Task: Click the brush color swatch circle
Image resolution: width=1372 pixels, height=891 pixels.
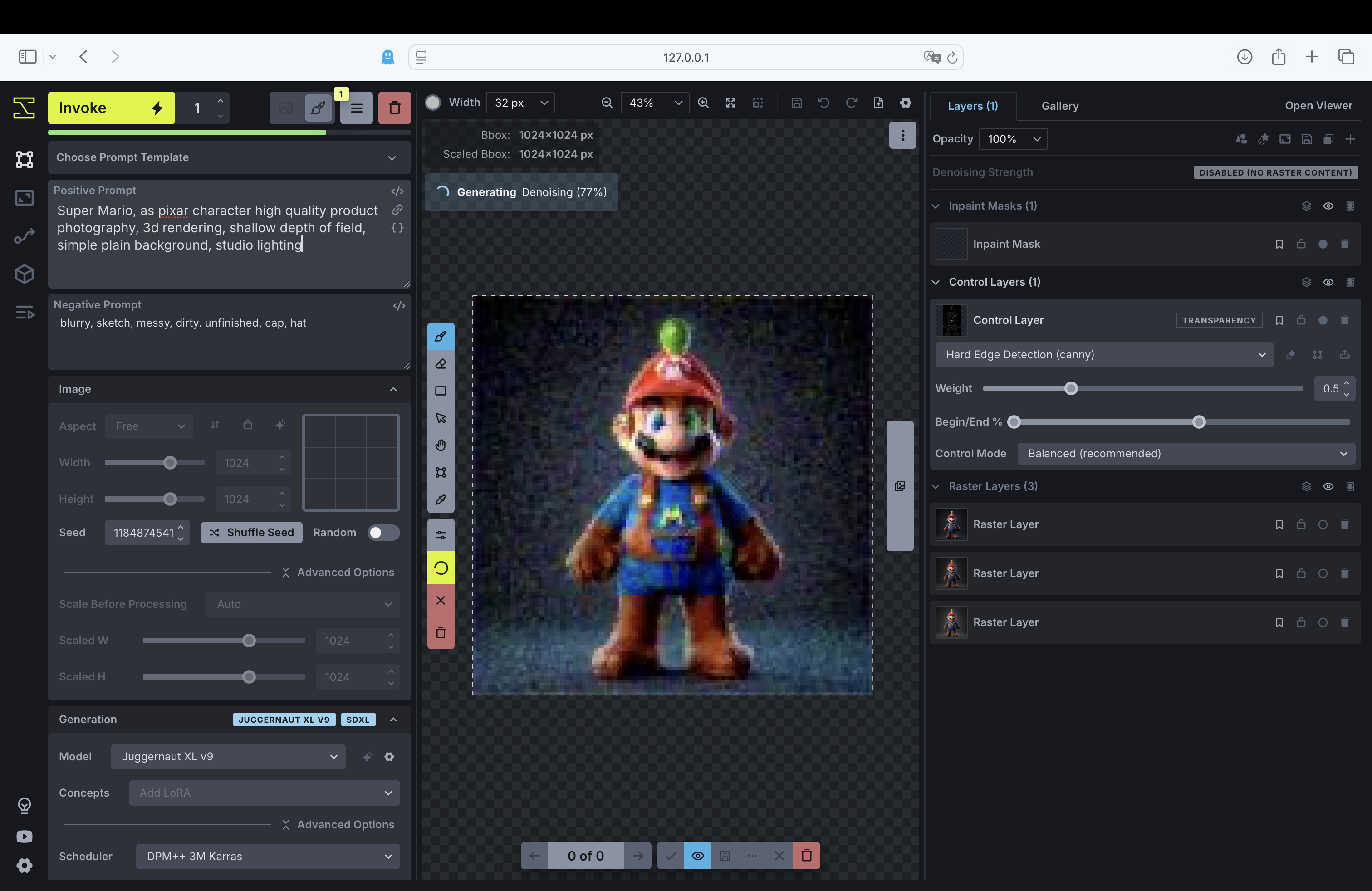Action: pyautogui.click(x=432, y=103)
